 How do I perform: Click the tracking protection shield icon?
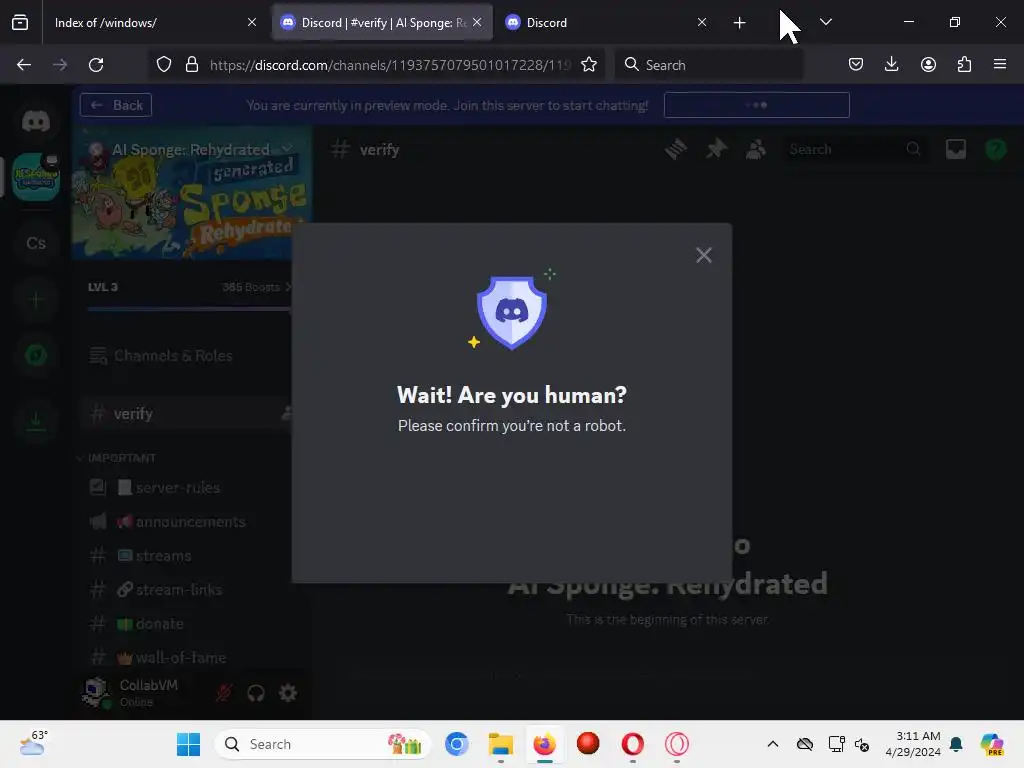pyautogui.click(x=164, y=65)
